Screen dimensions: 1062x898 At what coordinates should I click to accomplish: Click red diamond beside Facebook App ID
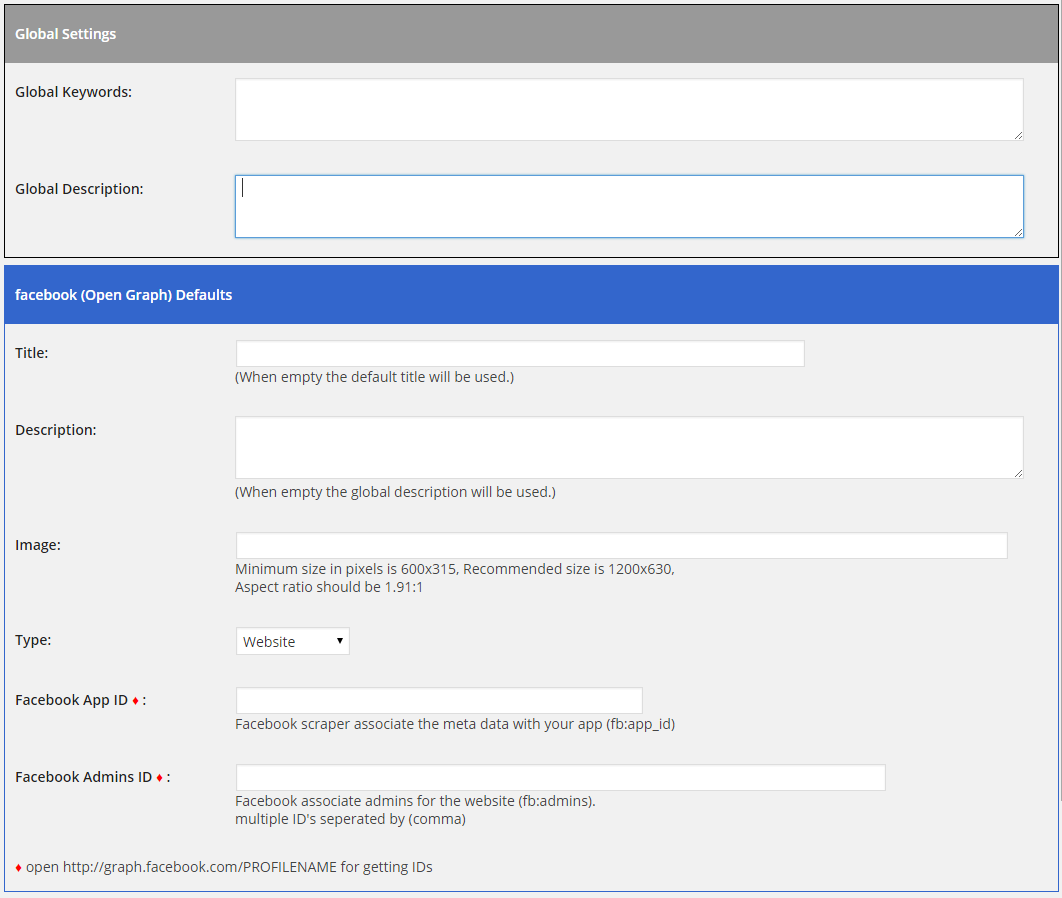135,701
